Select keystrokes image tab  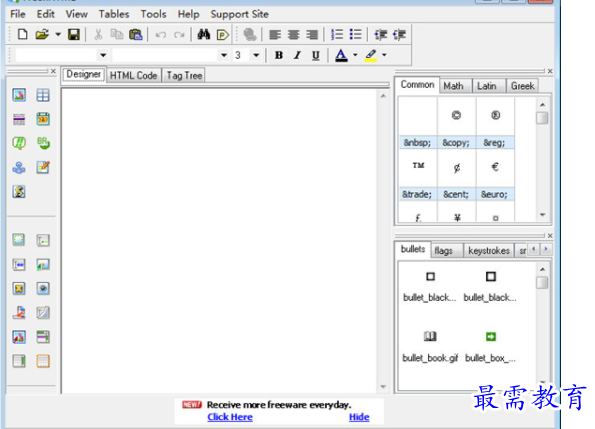coord(489,251)
